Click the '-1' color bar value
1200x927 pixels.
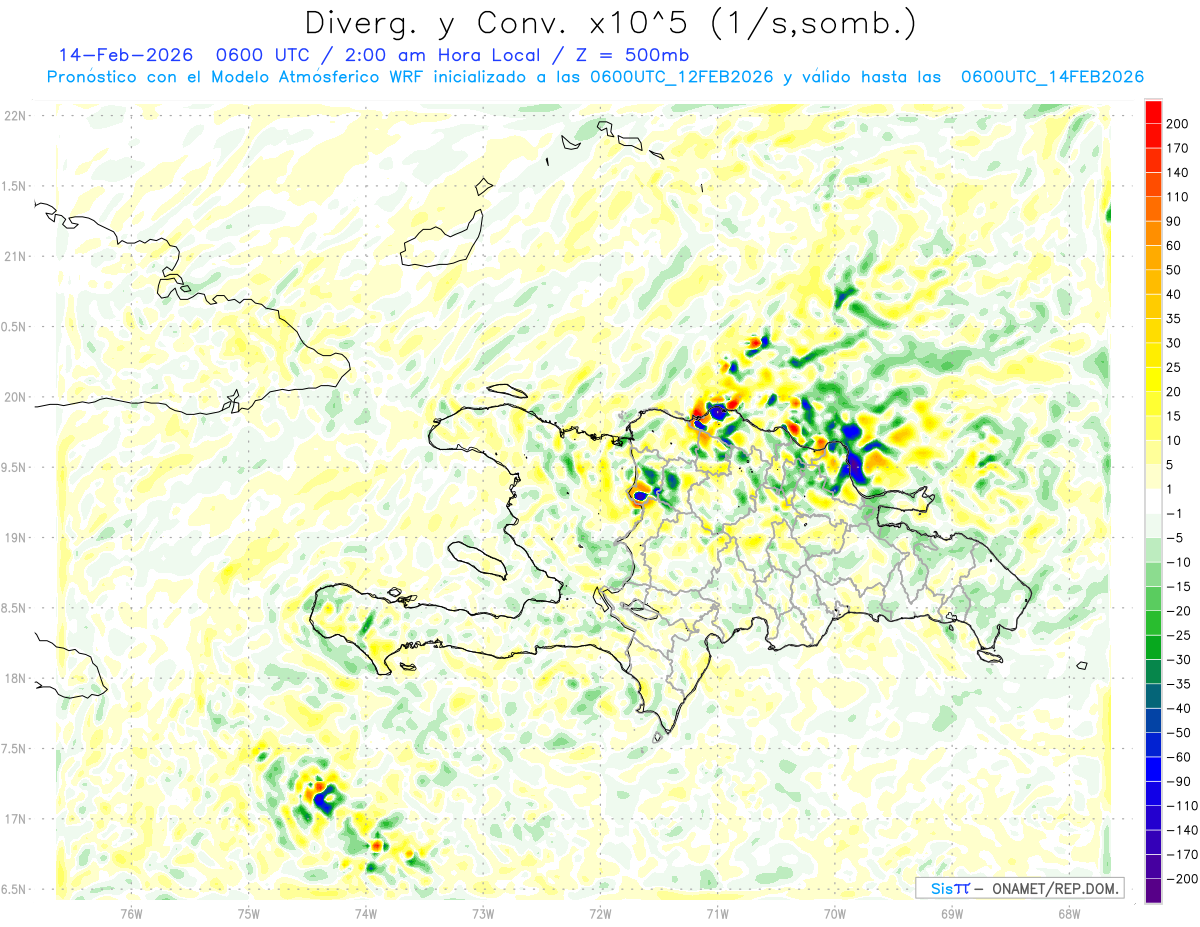click(x=1175, y=513)
